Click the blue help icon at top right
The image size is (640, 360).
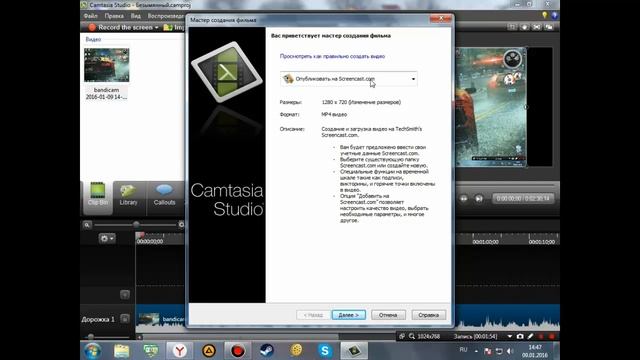[554, 16]
